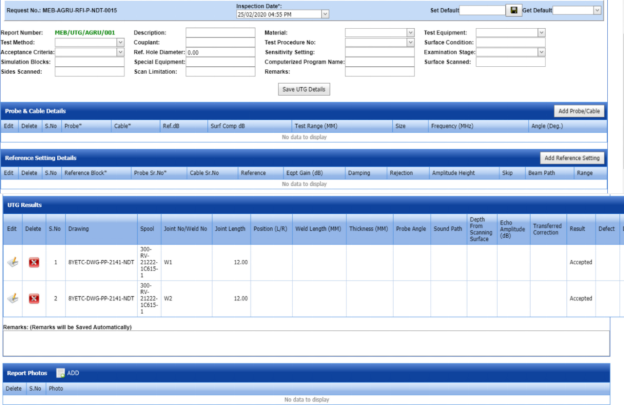
Task: Open the Examination Stage dropdown
Action: (x=541, y=52)
